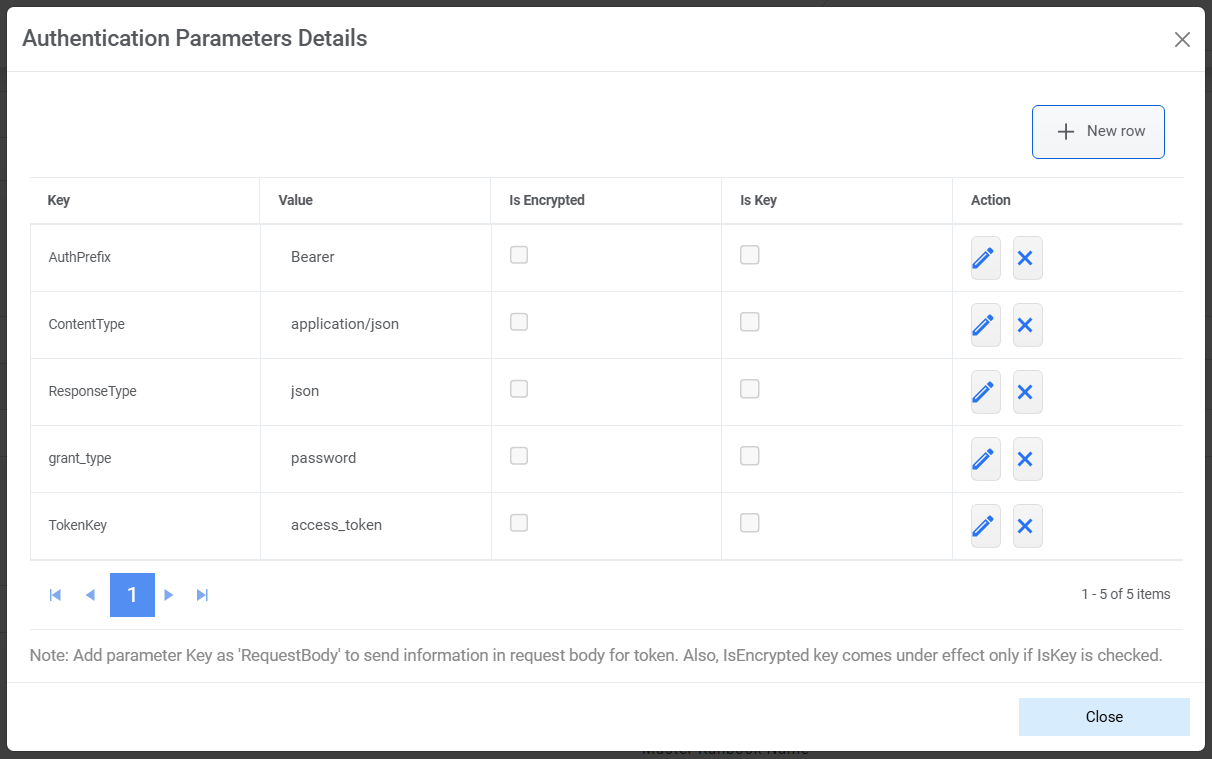Close the dialog using the Close button
Screen dimensions: 1212x759
coord(1104,716)
